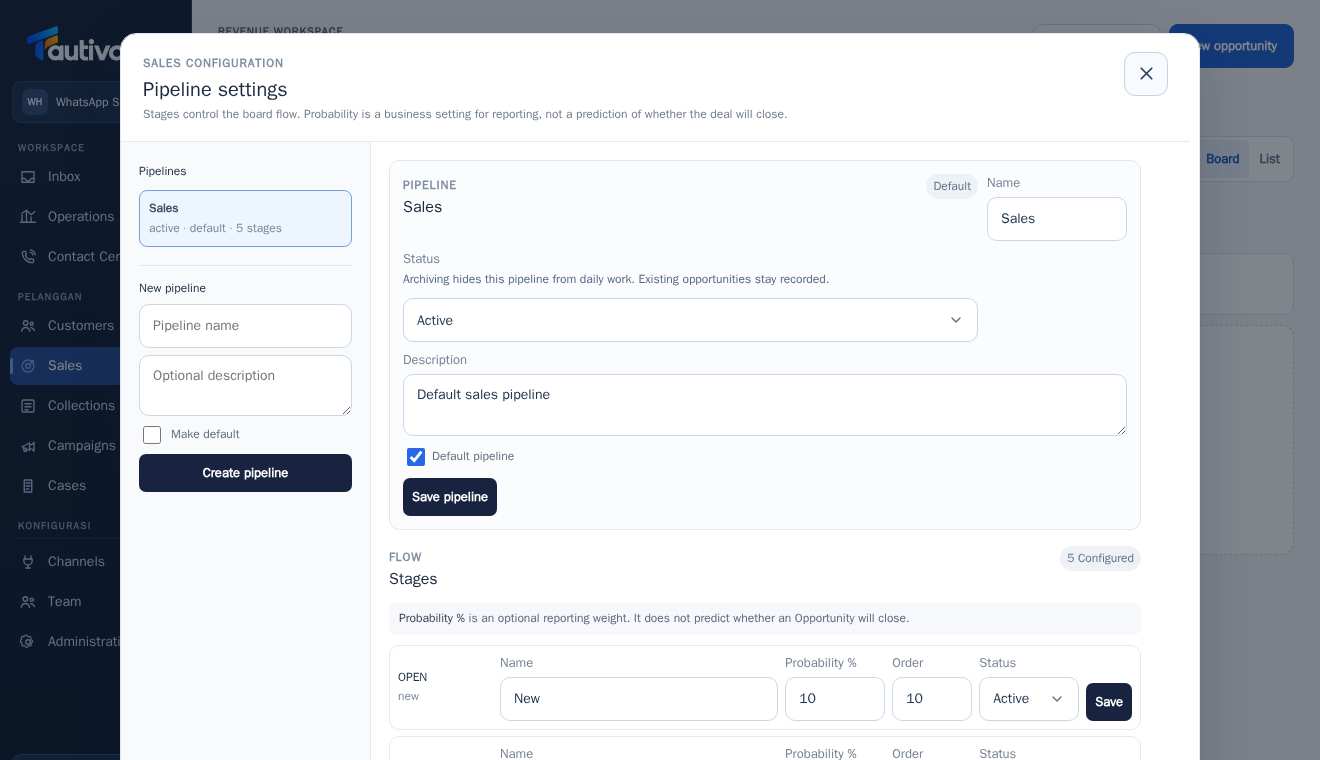Click the Operations sidebar icon
The height and width of the screenshot is (760, 1320).
click(28, 217)
